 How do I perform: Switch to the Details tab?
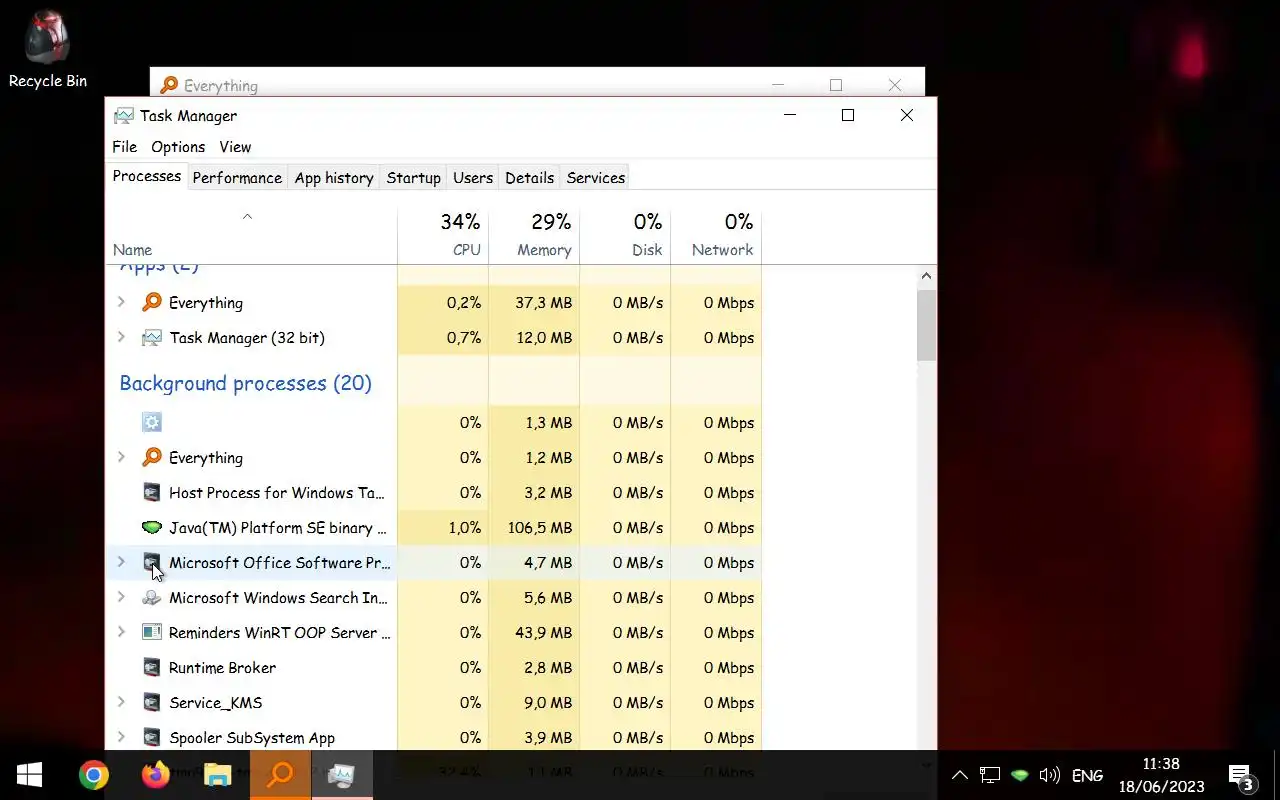(529, 178)
